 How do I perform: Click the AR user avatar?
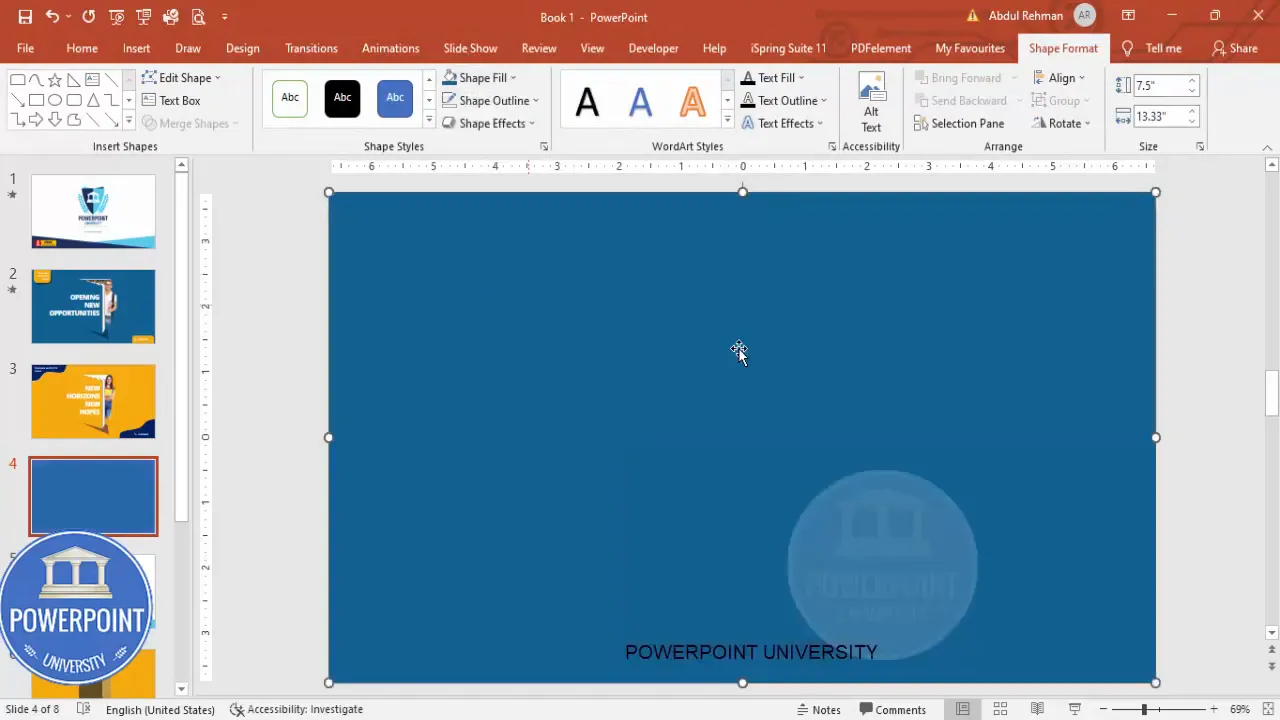coord(1084,16)
